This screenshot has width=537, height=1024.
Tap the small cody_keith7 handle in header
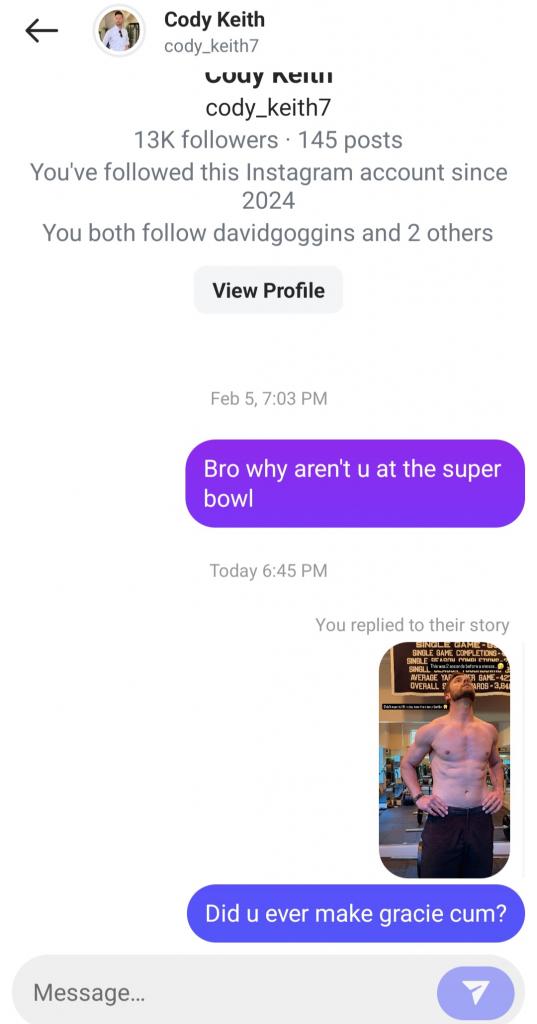(x=211, y=46)
